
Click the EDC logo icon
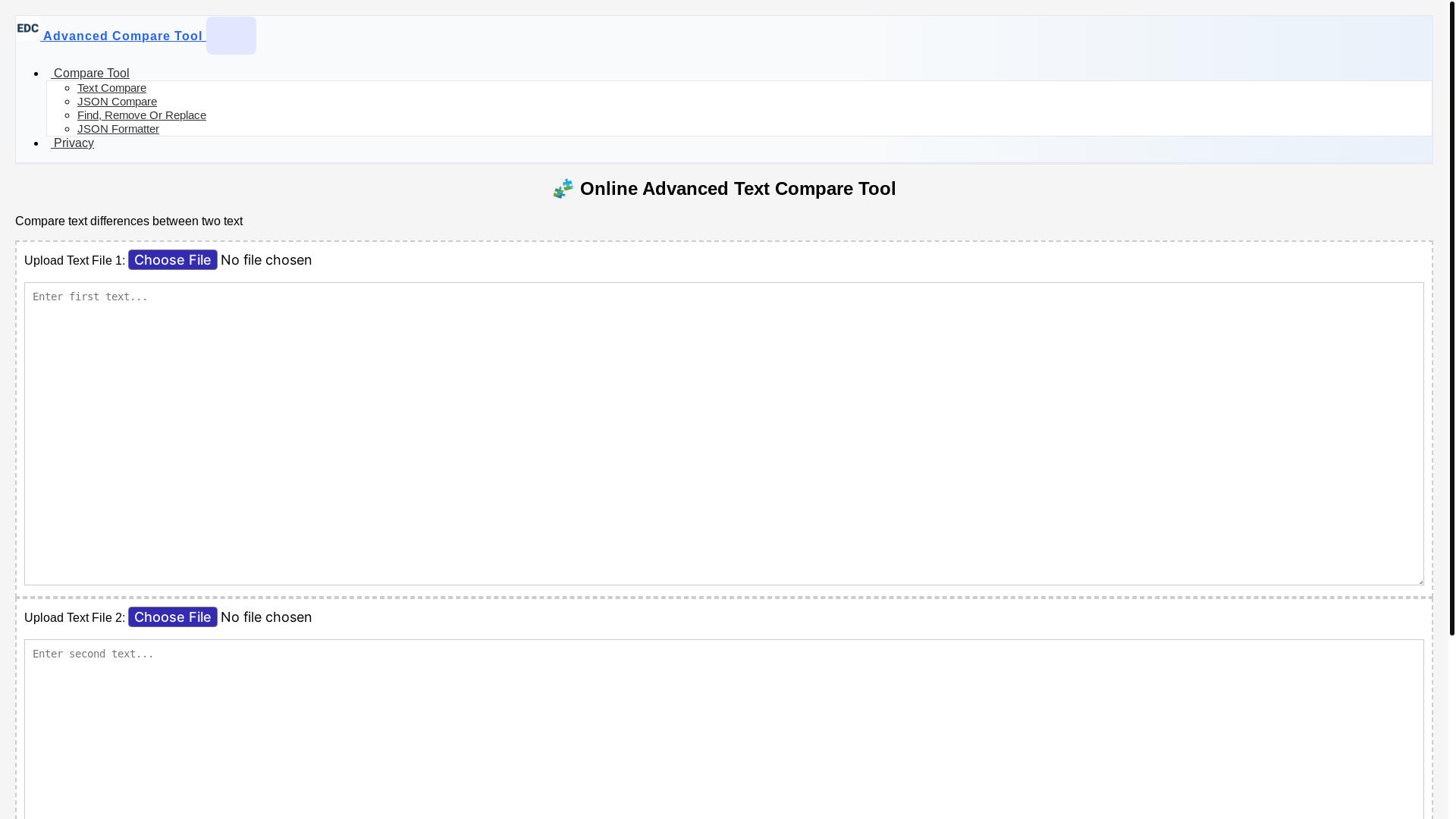(x=28, y=29)
